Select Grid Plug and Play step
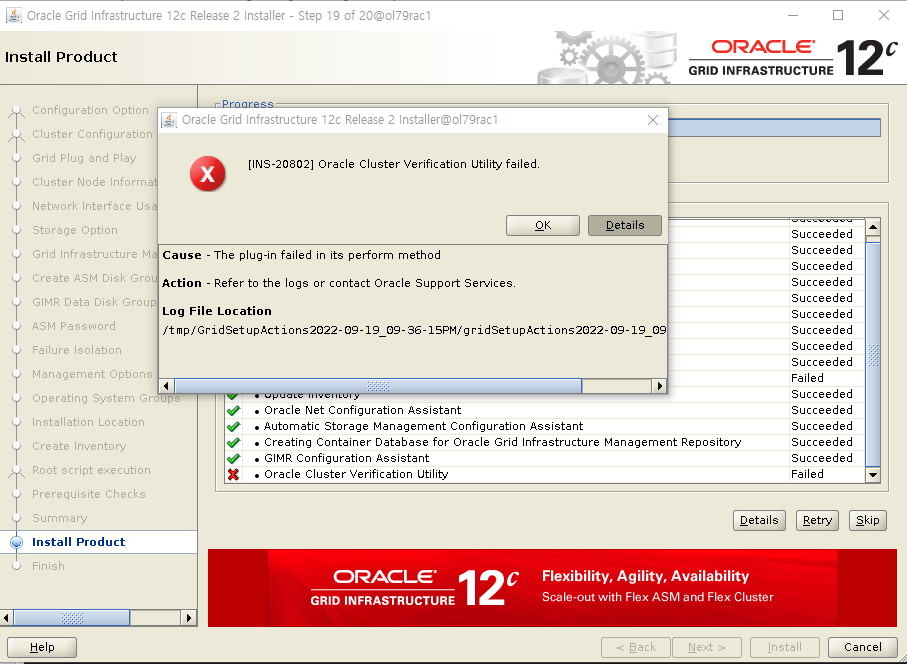The image size is (907, 664). pos(84,158)
